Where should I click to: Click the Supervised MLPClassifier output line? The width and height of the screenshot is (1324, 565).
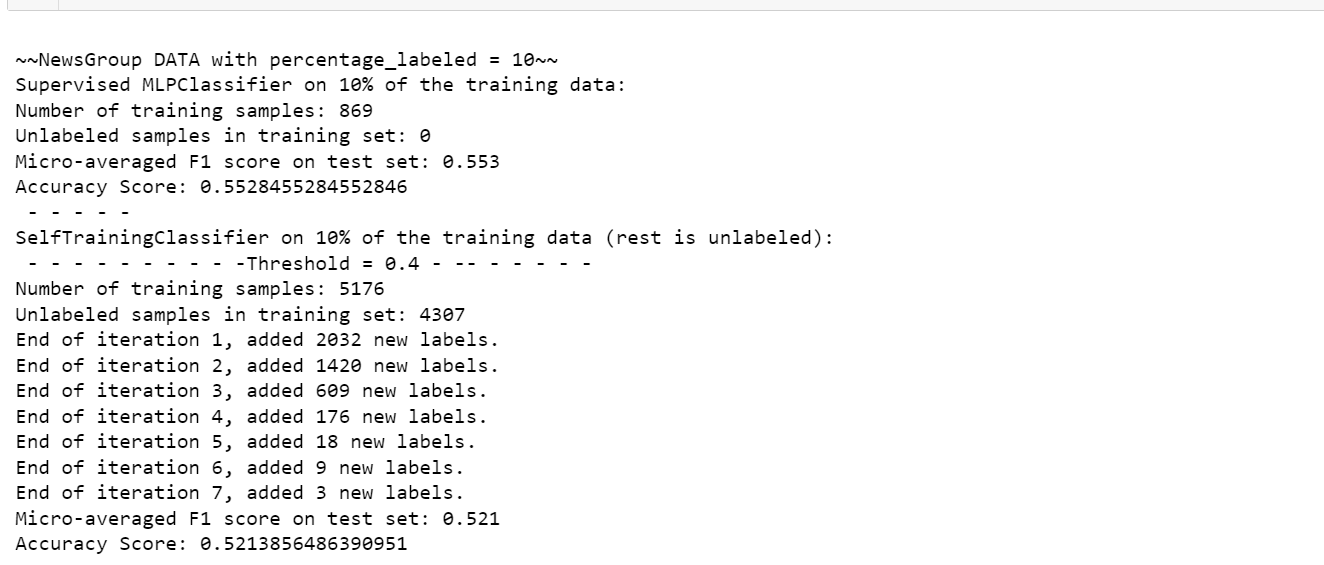click(320, 84)
